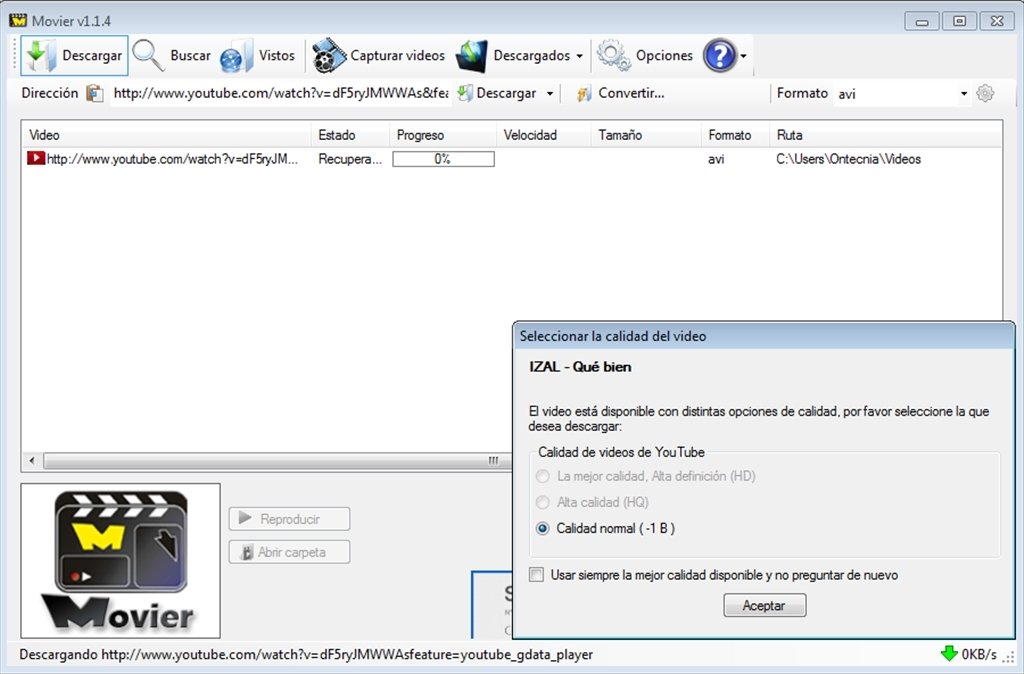Screen dimensions: 1024x674
Task: Open the Vistos globe icon
Action: (x=236, y=56)
